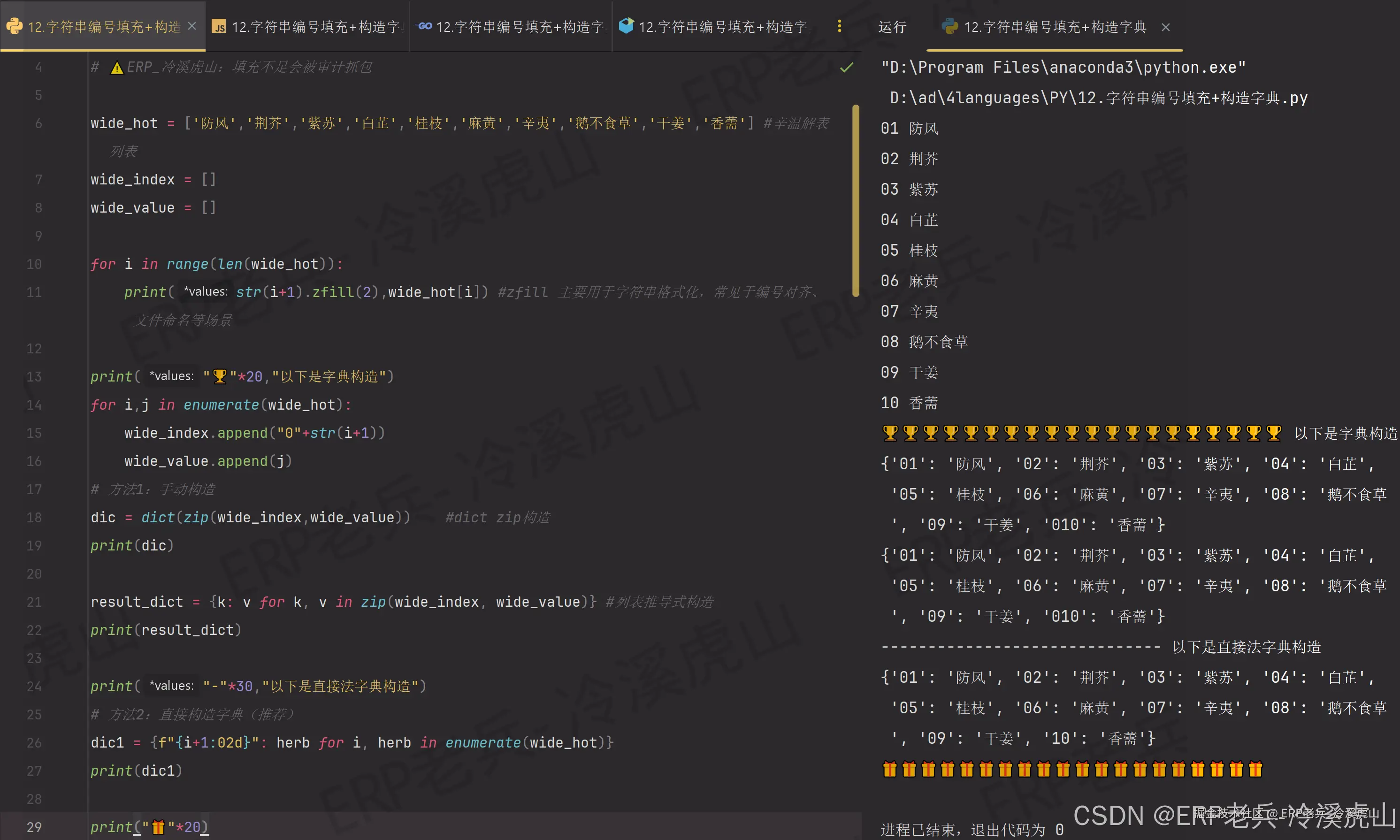Click the Dart file icon tab

point(626,25)
